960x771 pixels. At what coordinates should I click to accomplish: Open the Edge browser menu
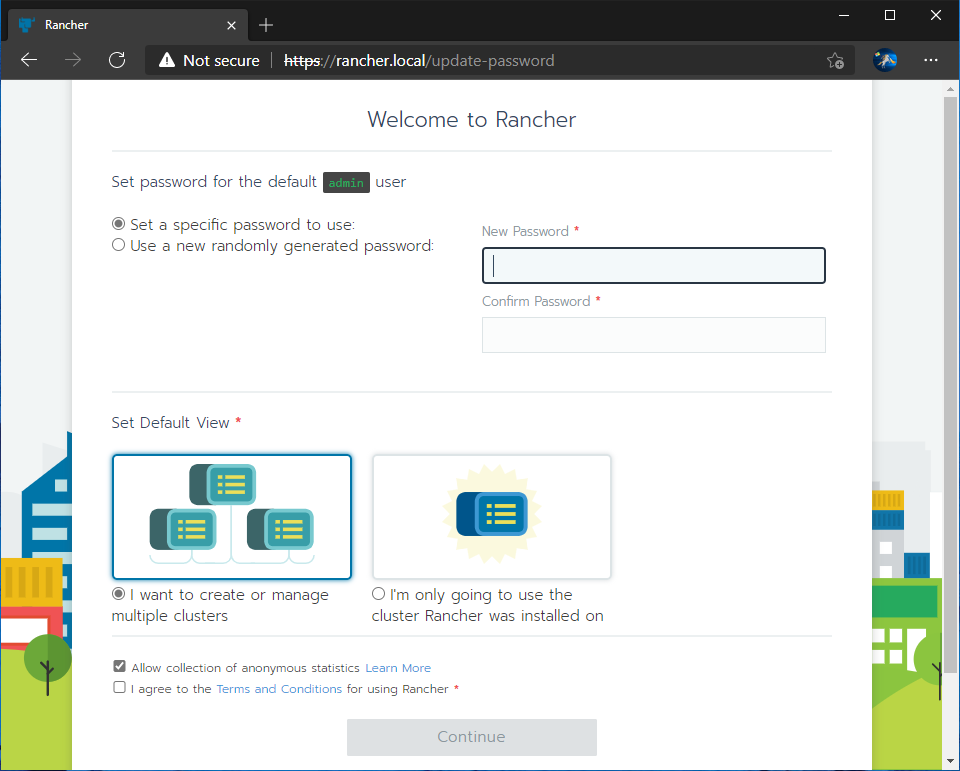pos(931,60)
